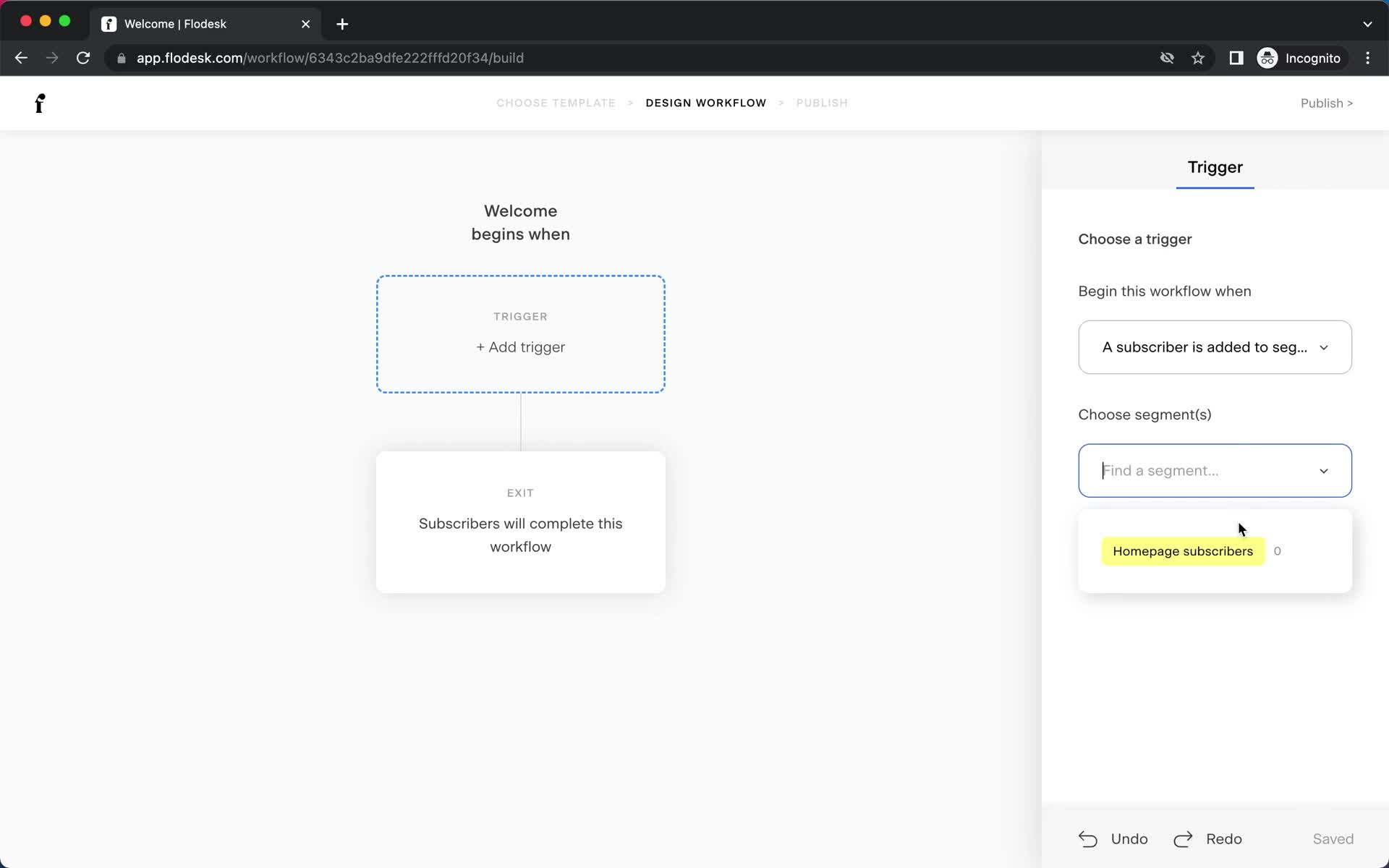Screen dimensions: 1389x868
Task: Select the Homepage subscribers segment
Action: click(x=1183, y=551)
